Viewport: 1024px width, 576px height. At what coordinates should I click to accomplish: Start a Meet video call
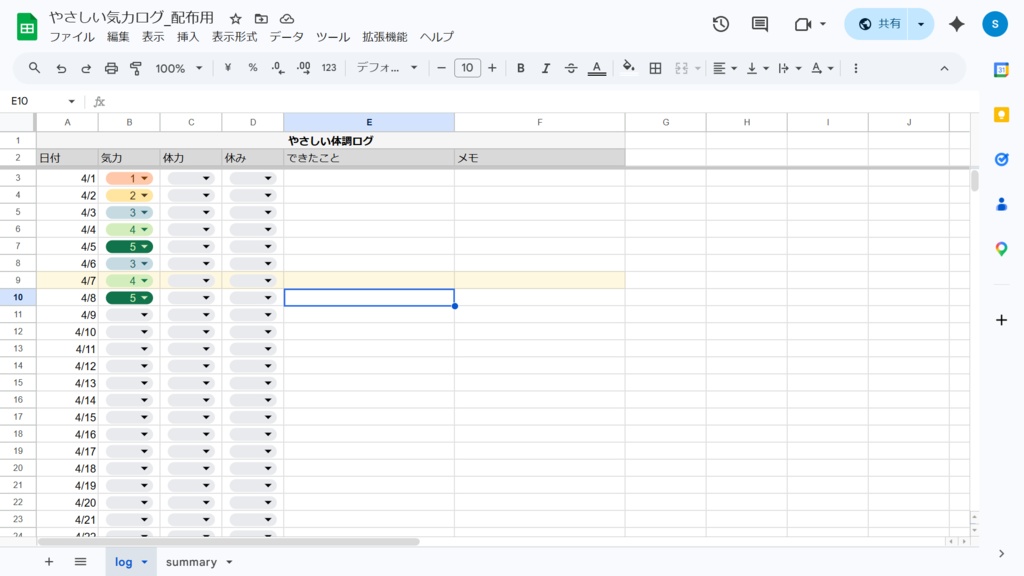803,24
